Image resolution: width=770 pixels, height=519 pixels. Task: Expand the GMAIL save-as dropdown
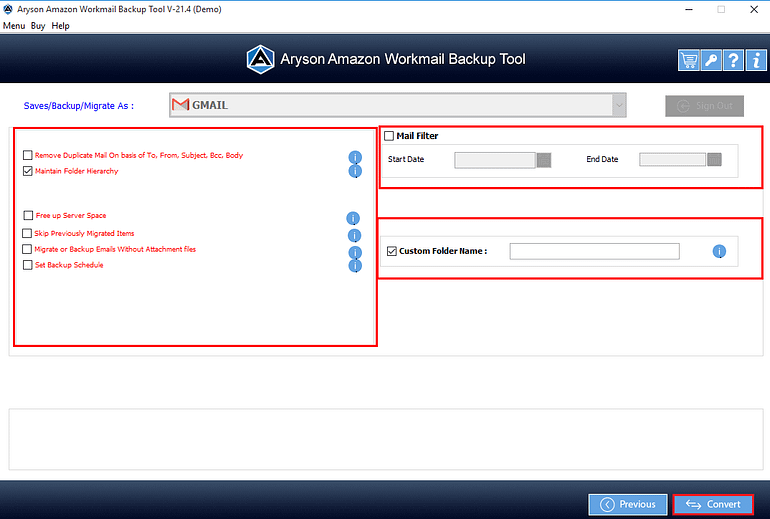point(620,105)
